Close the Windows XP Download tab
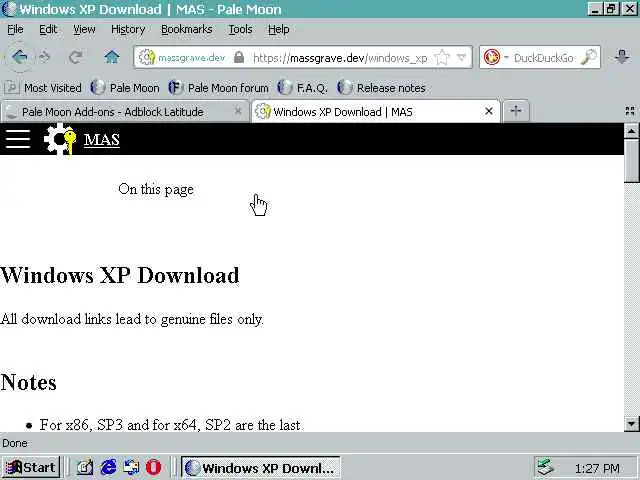640x480 pixels. 489,111
